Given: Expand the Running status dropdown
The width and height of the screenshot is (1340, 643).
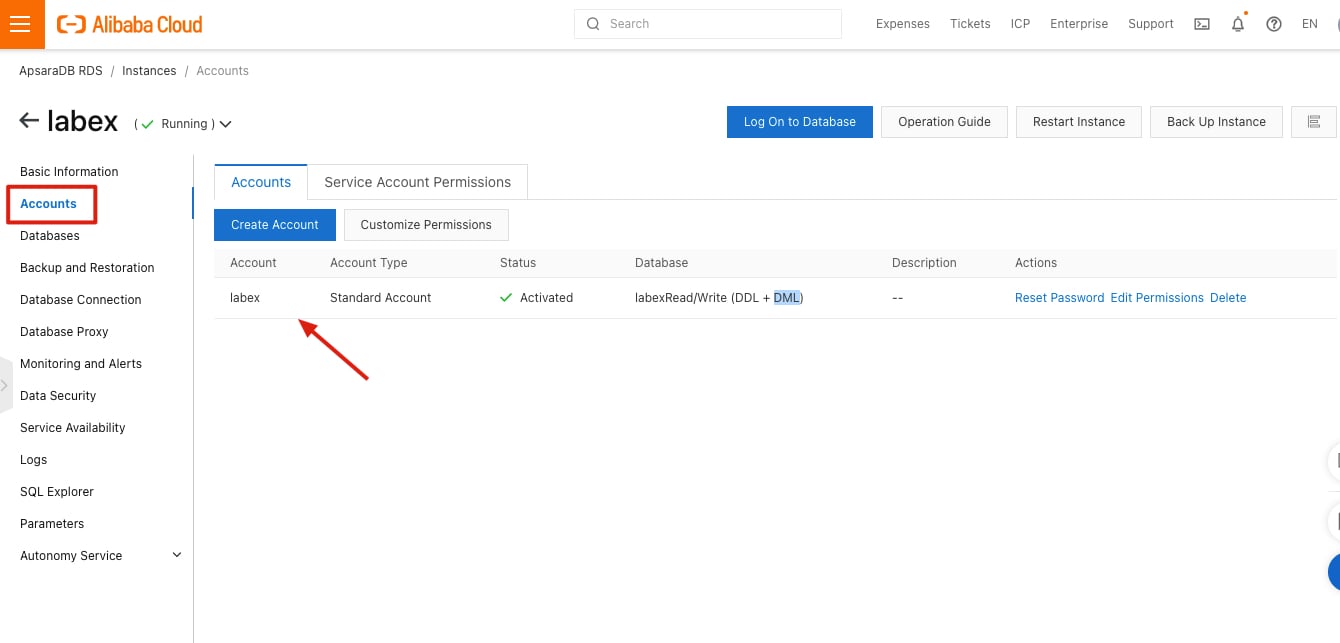Looking at the screenshot, I should tap(225, 124).
